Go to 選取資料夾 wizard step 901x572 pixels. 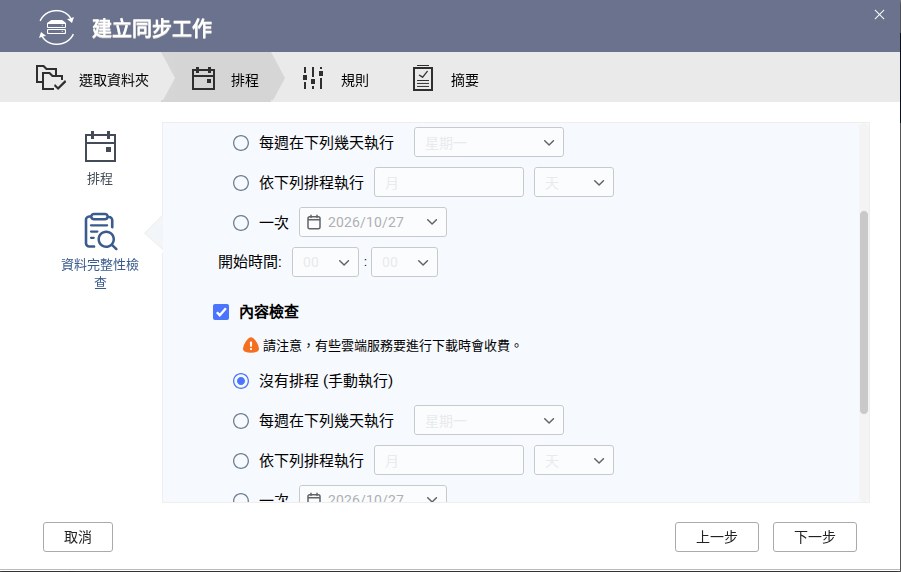tap(114, 80)
